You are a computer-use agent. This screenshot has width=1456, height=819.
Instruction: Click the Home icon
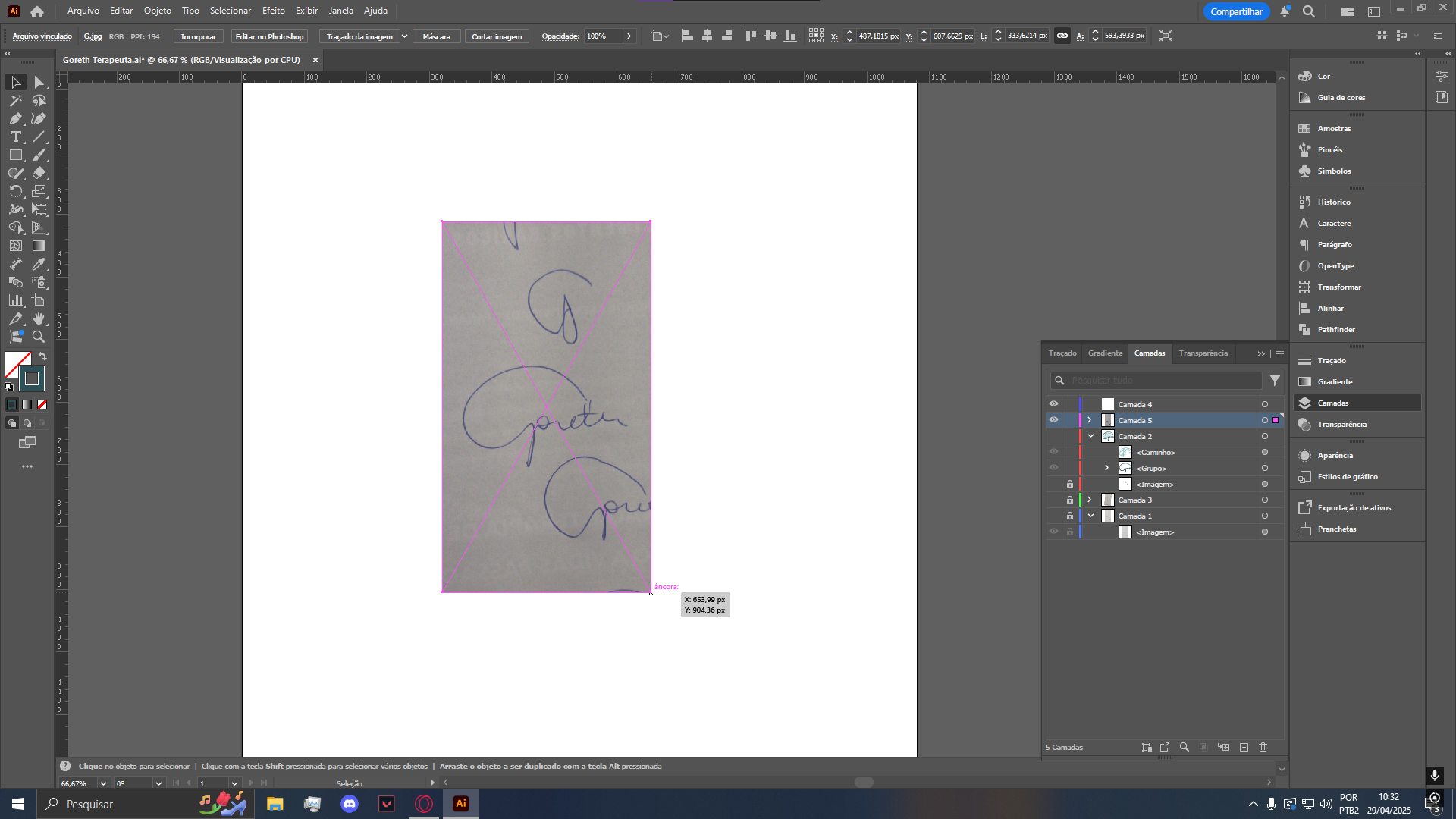(37, 11)
